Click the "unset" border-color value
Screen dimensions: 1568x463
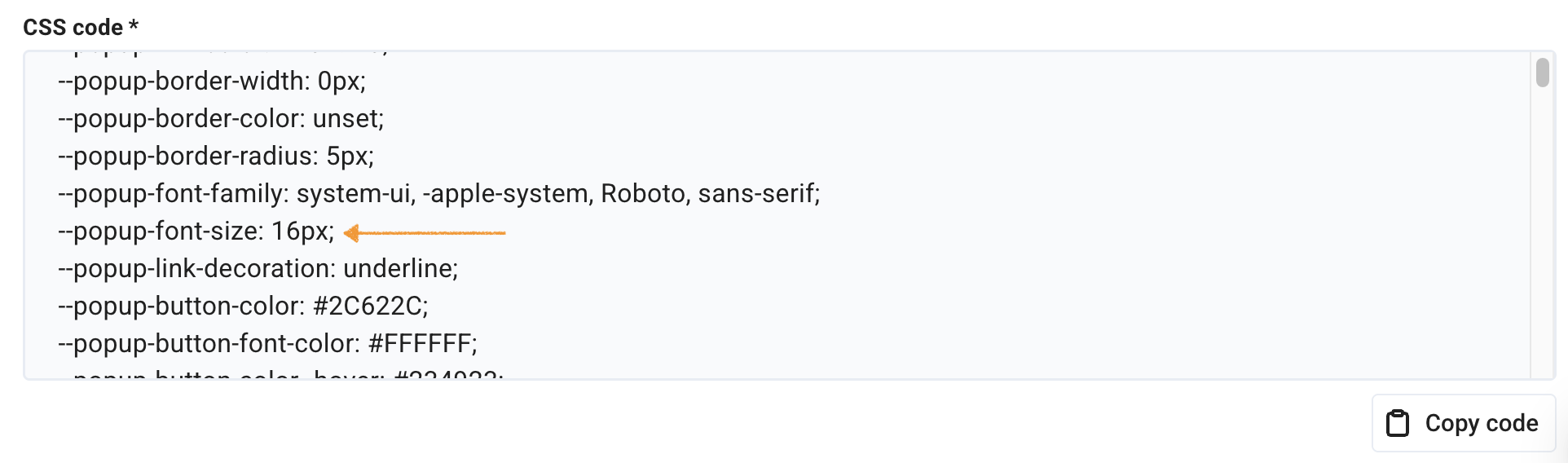click(x=346, y=119)
